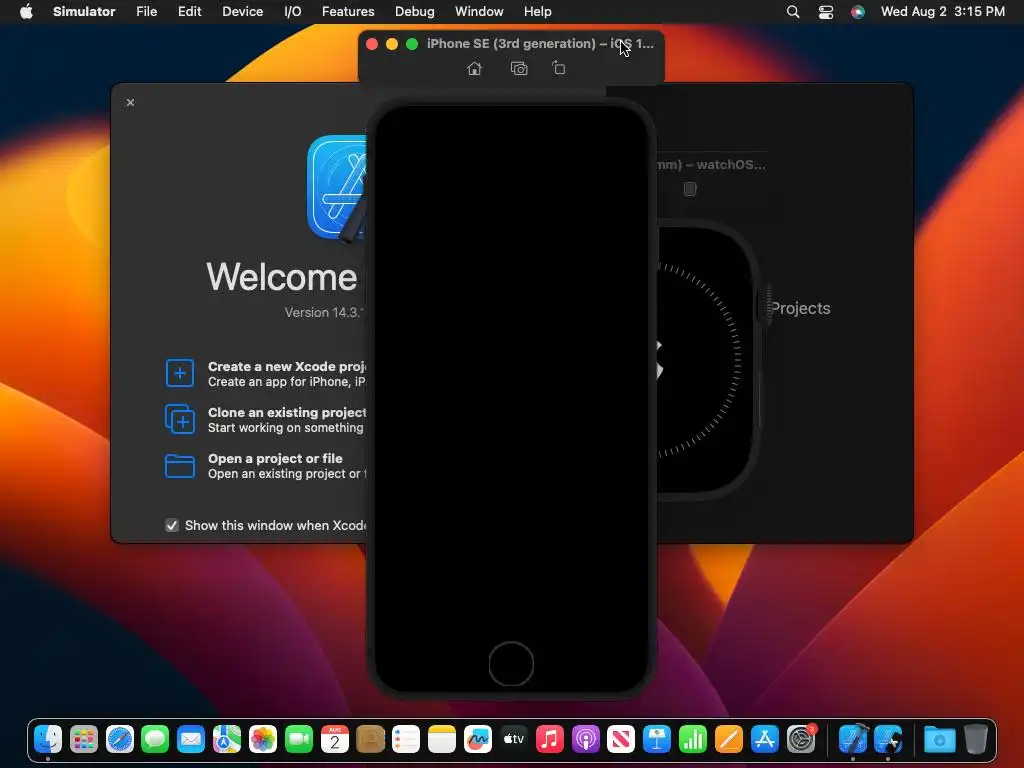This screenshot has width=1024, height=768.
Task: Tap the iPhone SE physical home button
Action: click(x=511, y=664)
